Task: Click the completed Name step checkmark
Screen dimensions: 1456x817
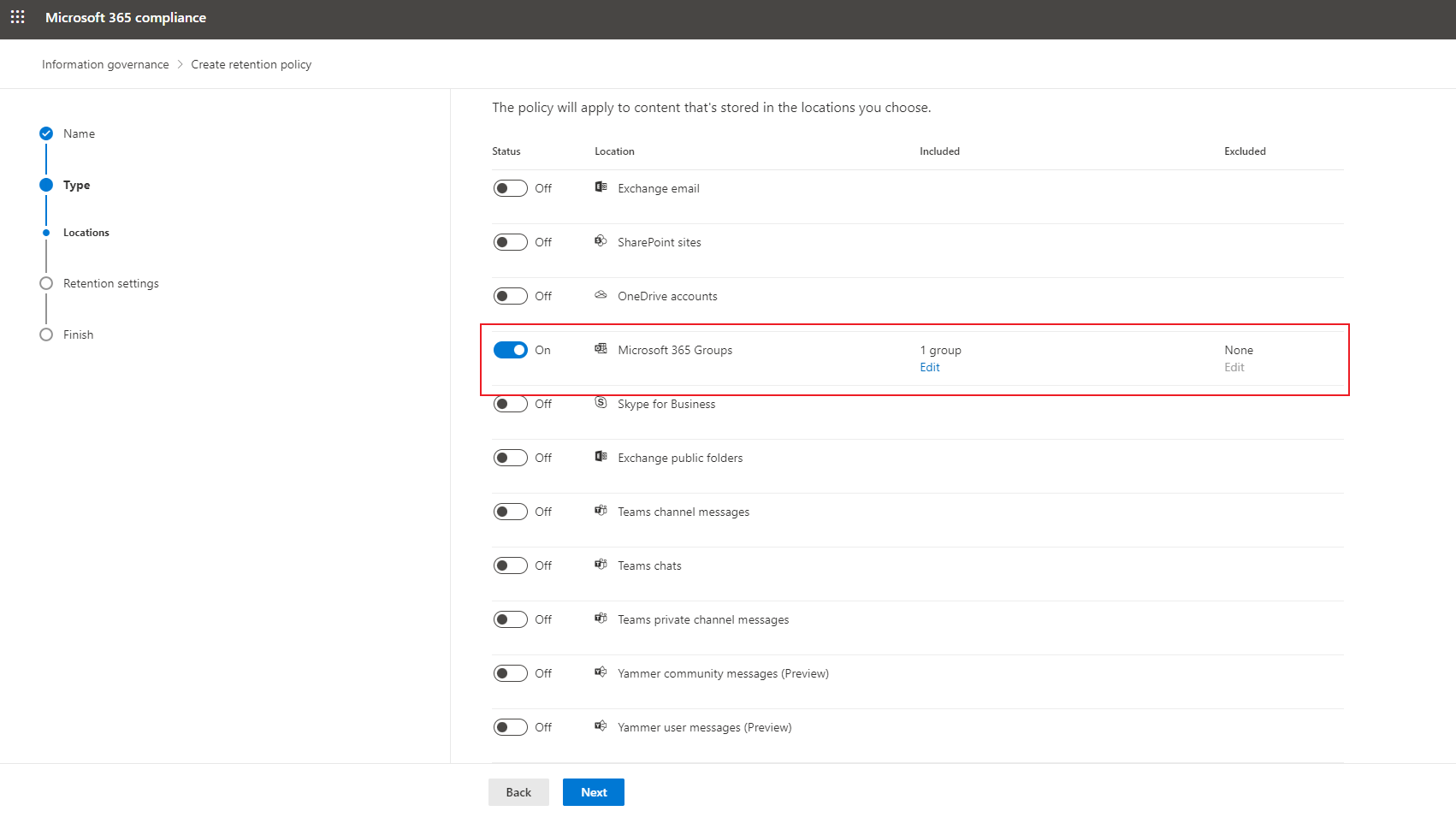Action: click(x=46, y=133)
